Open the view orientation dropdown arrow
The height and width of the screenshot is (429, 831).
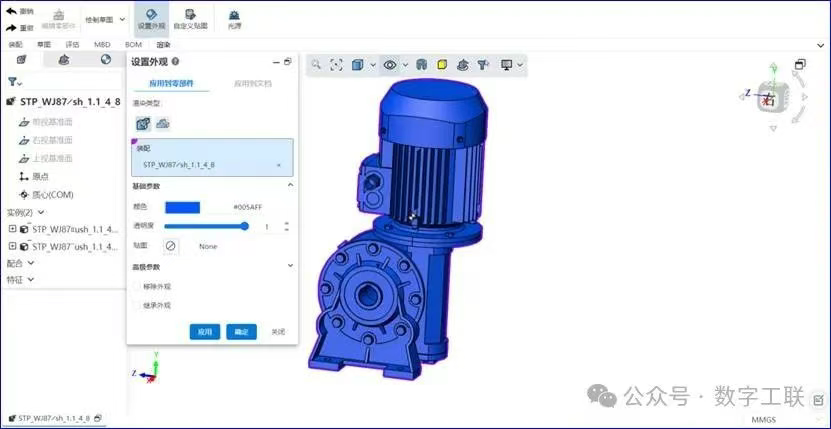tap(373, 65)
